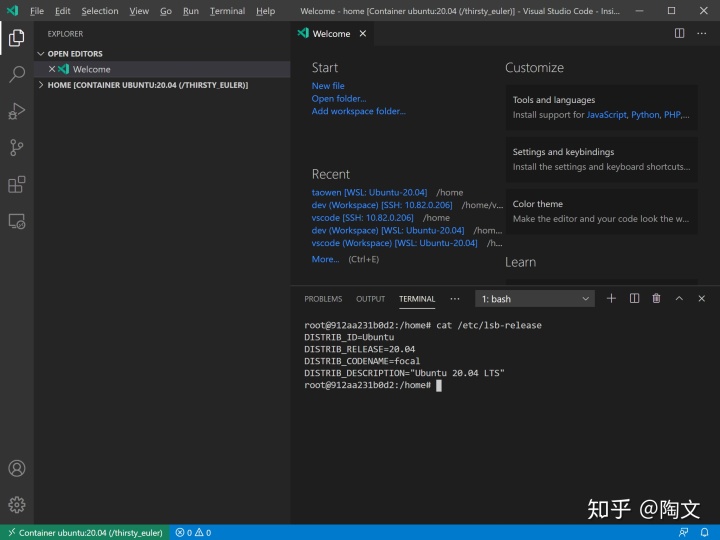Viewport: 720px width, 540px height.
Task: Open the Remote Explorer view
Action: [x=17, y=221]
